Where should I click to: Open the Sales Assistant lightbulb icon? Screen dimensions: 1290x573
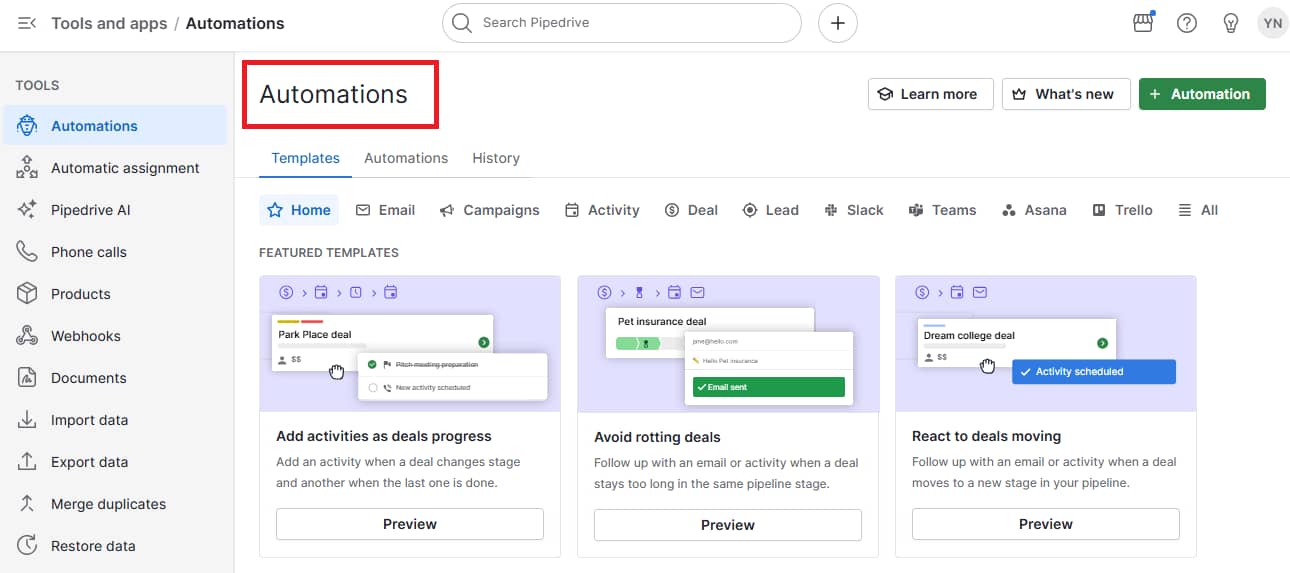pyautogui.click(x=1231, y=23)
